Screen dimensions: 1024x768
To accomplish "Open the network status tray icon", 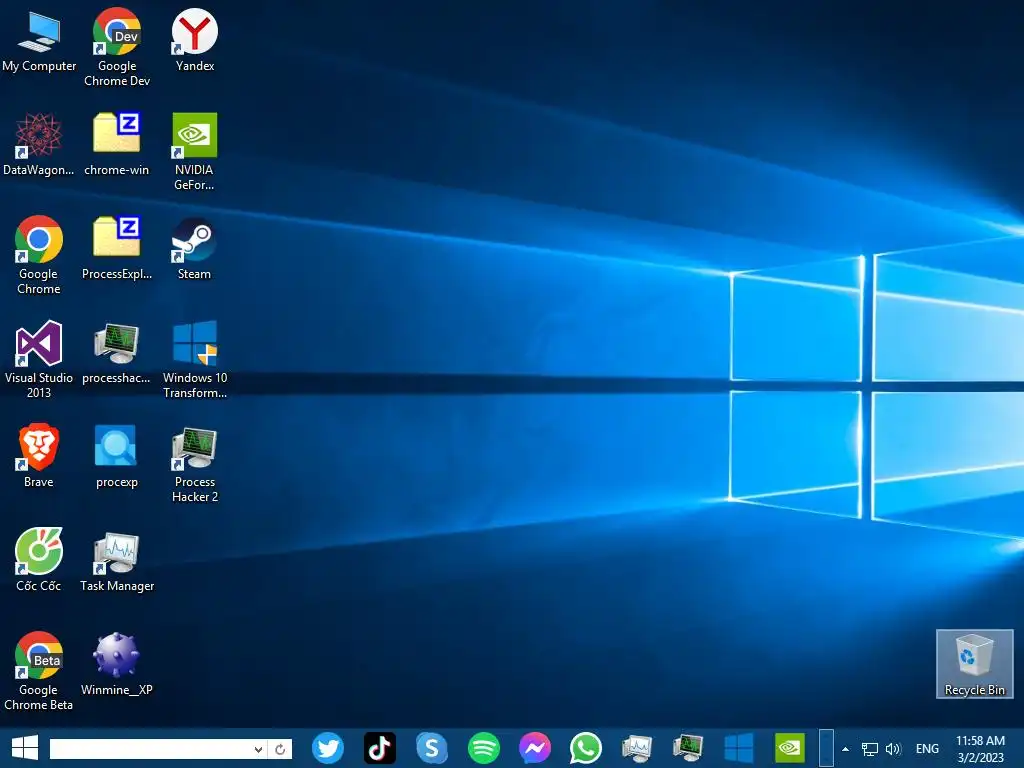I will pos(869,749).
